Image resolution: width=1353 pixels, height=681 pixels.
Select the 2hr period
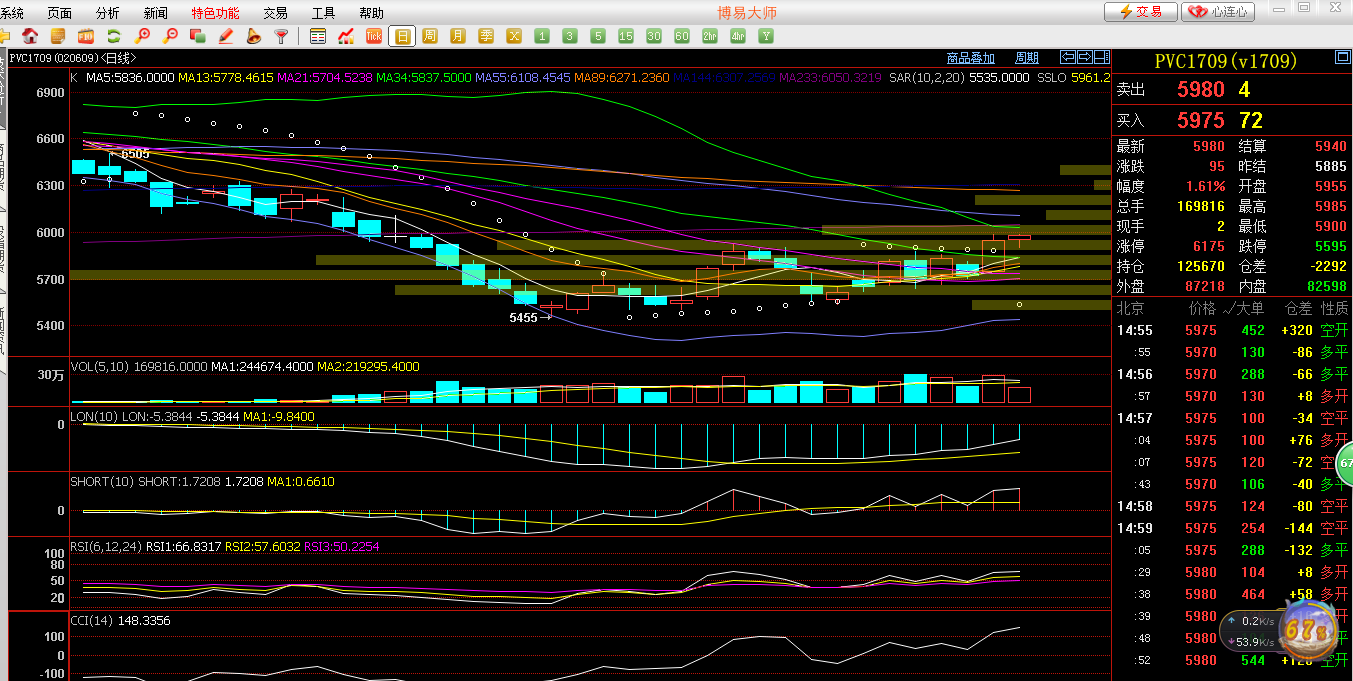(x=710, y=36)
